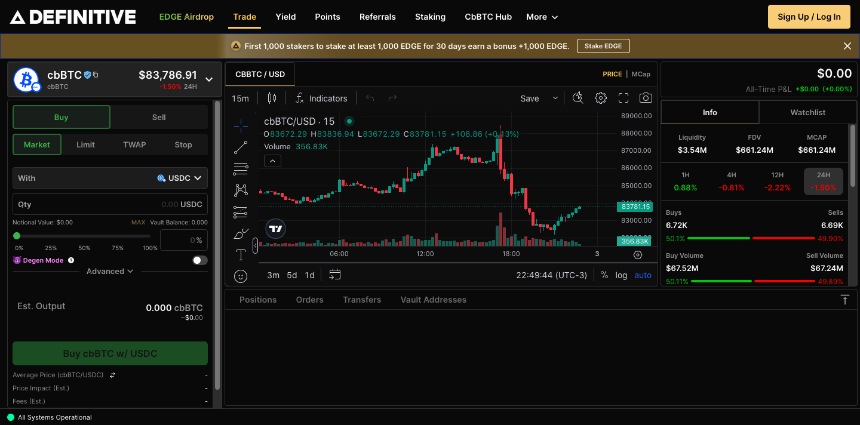Switch to the Orders tab
Viewport: 860px width, 425px height.
(309, 299)
